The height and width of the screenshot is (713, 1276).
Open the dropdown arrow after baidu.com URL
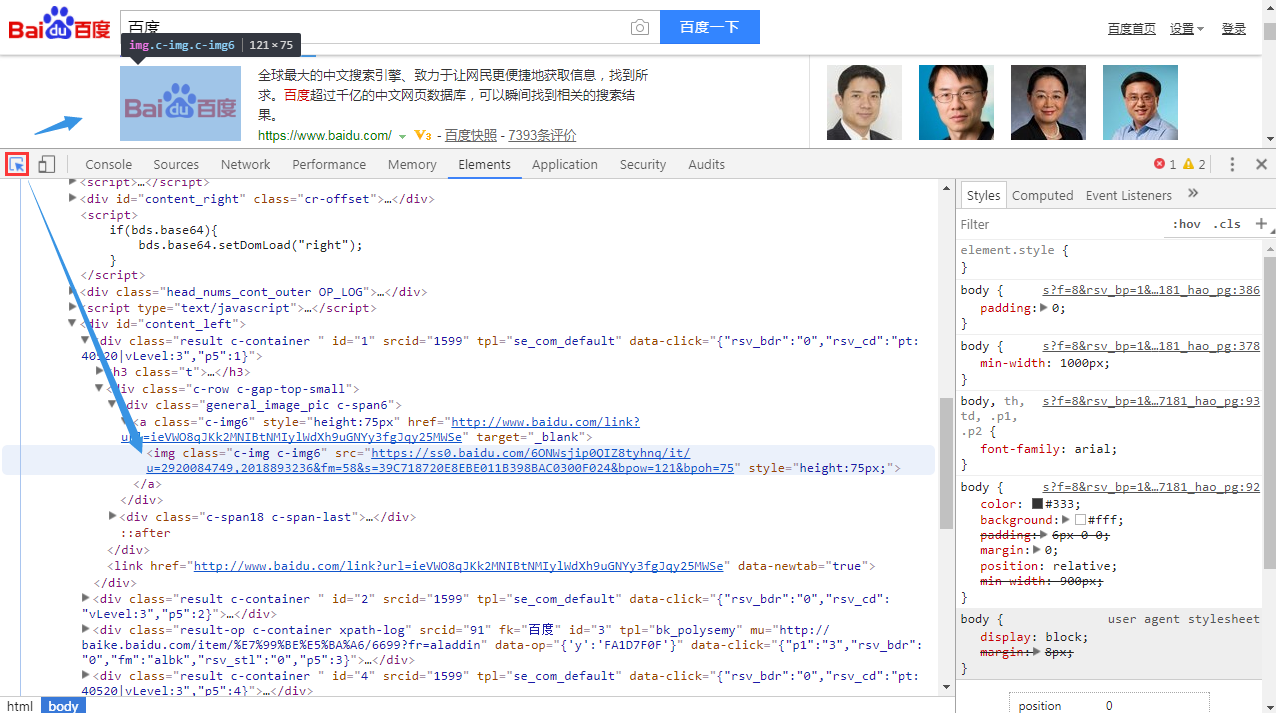coord(402,136)
